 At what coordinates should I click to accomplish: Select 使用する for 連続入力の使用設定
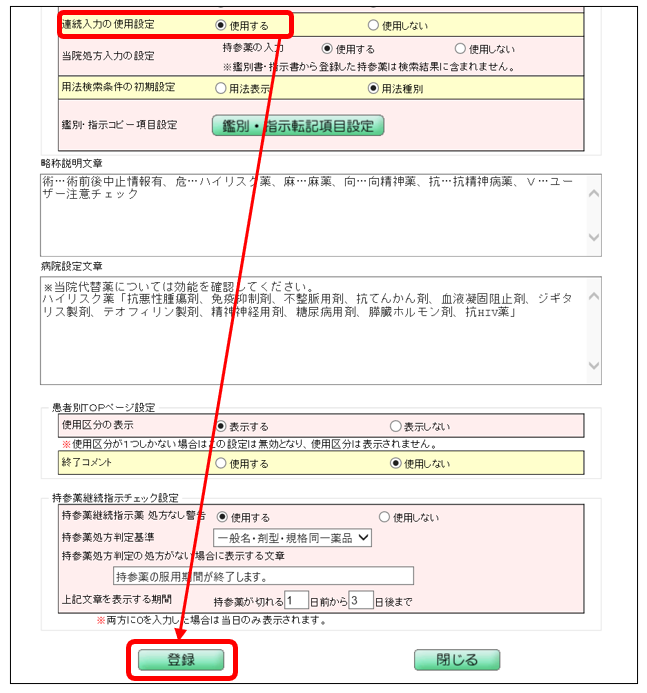[221, 24]
